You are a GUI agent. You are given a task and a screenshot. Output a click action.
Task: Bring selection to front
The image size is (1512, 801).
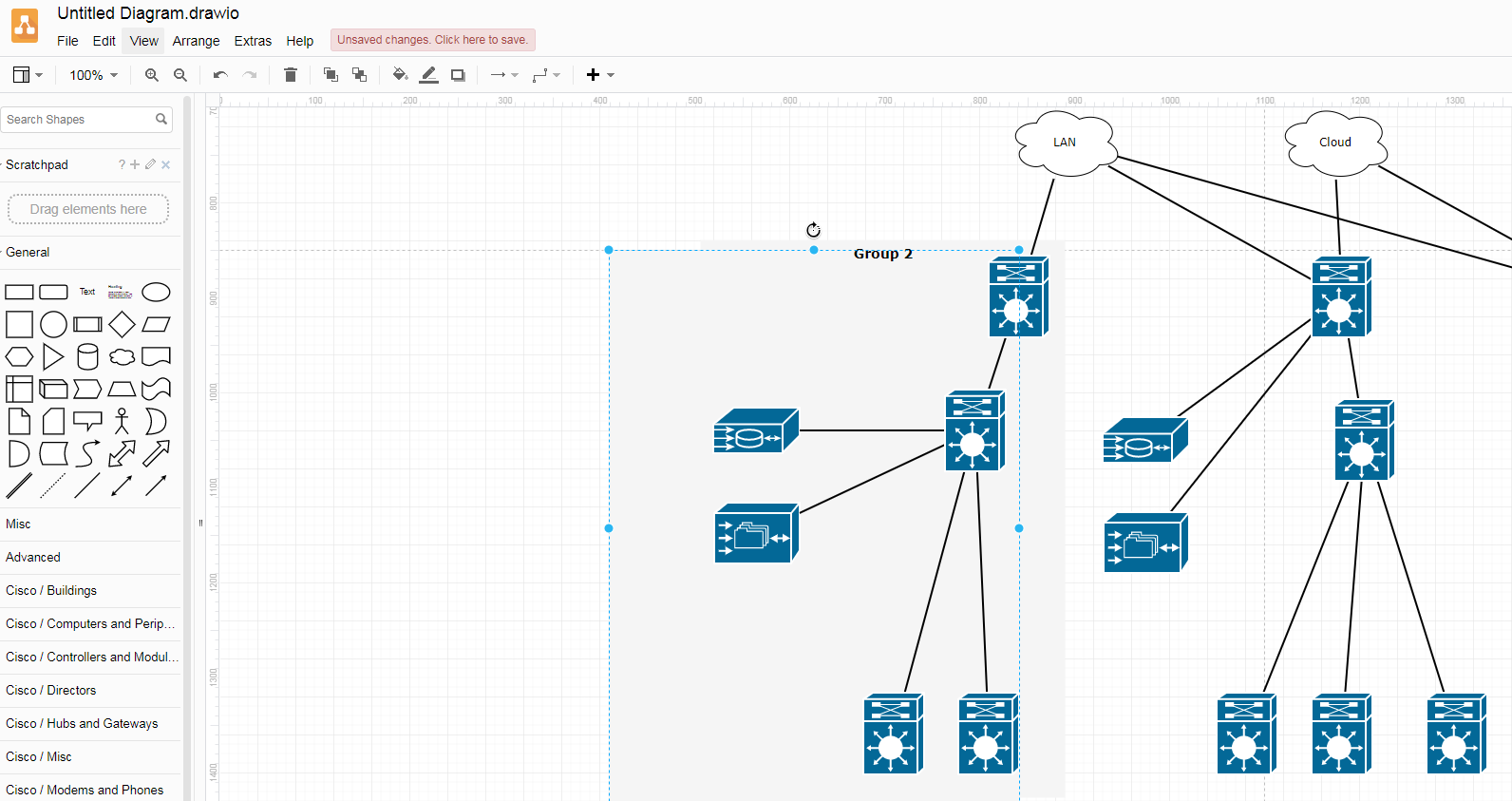point(331,75)
